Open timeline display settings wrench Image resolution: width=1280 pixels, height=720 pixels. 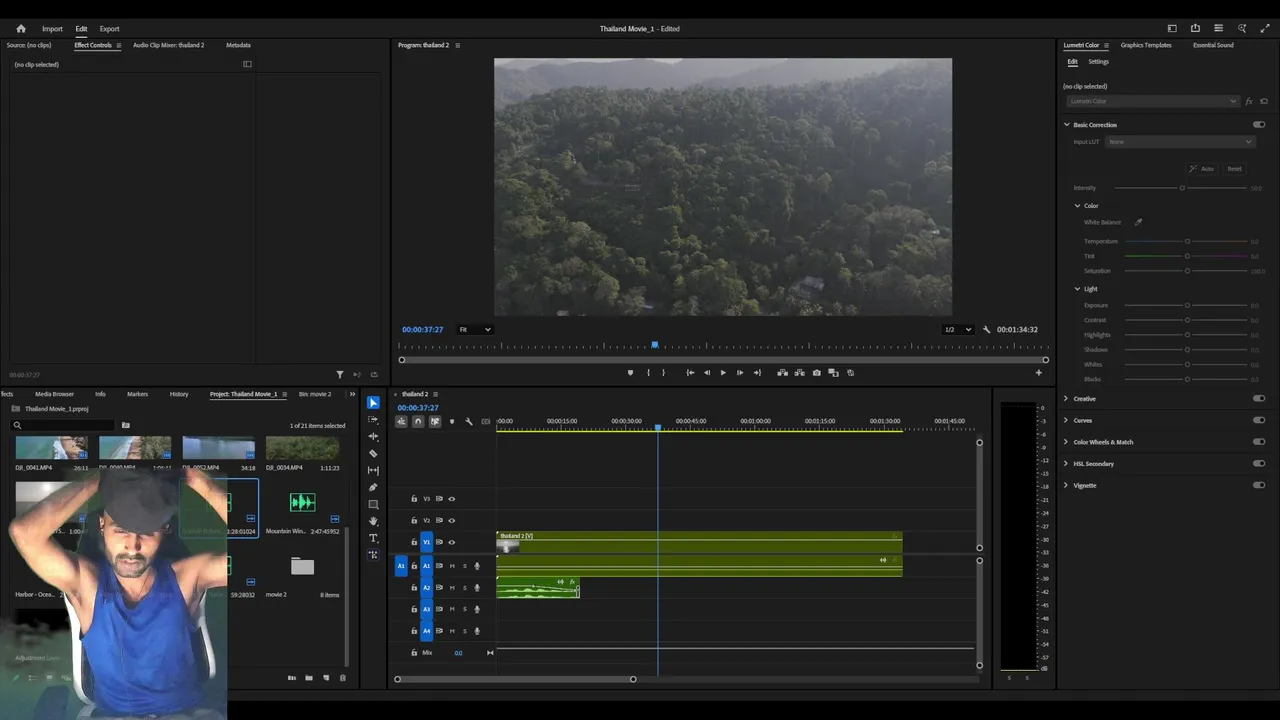[x=468, y=422]
